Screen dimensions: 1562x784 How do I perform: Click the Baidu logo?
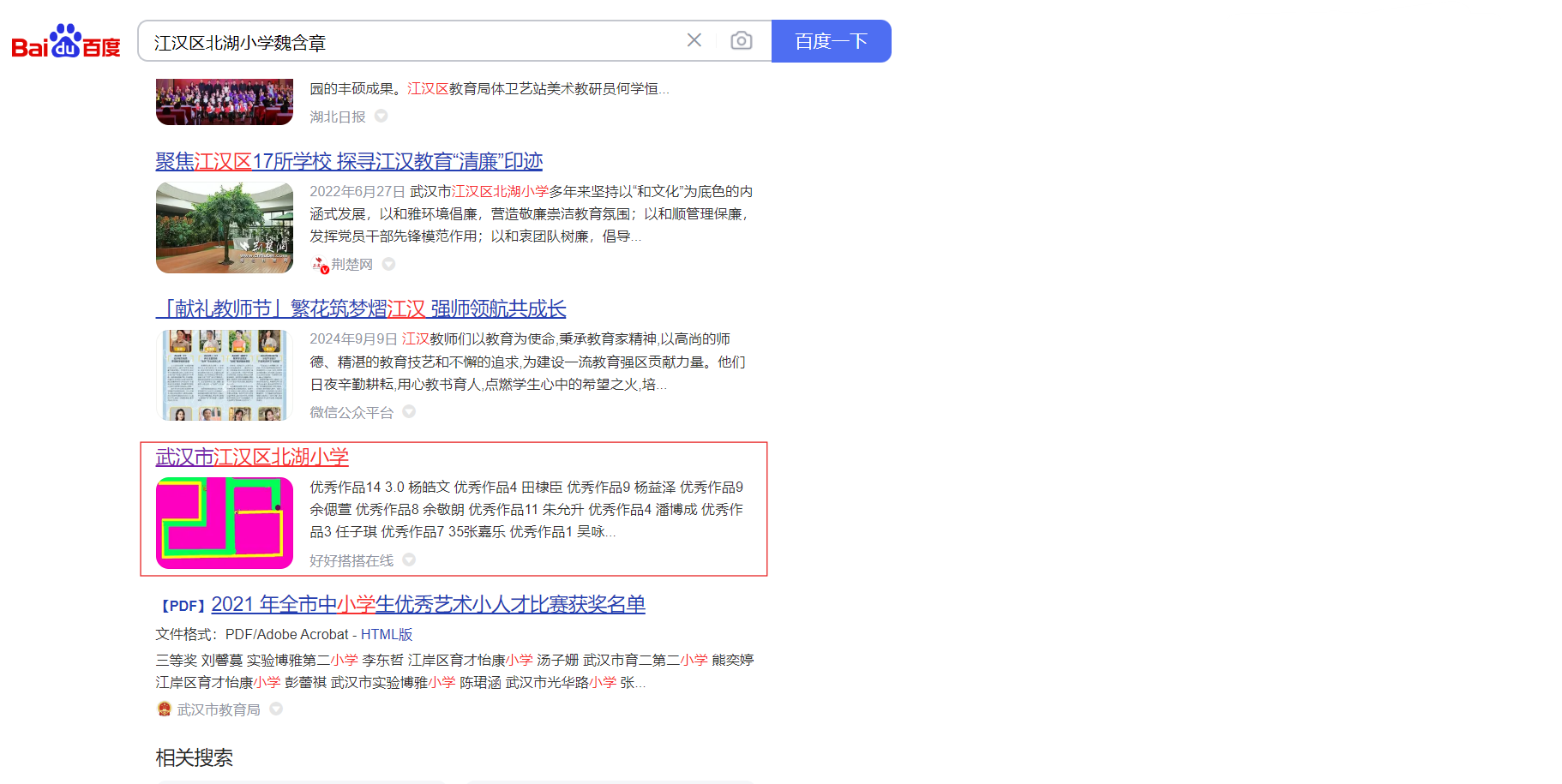click(x=66, y=41)
